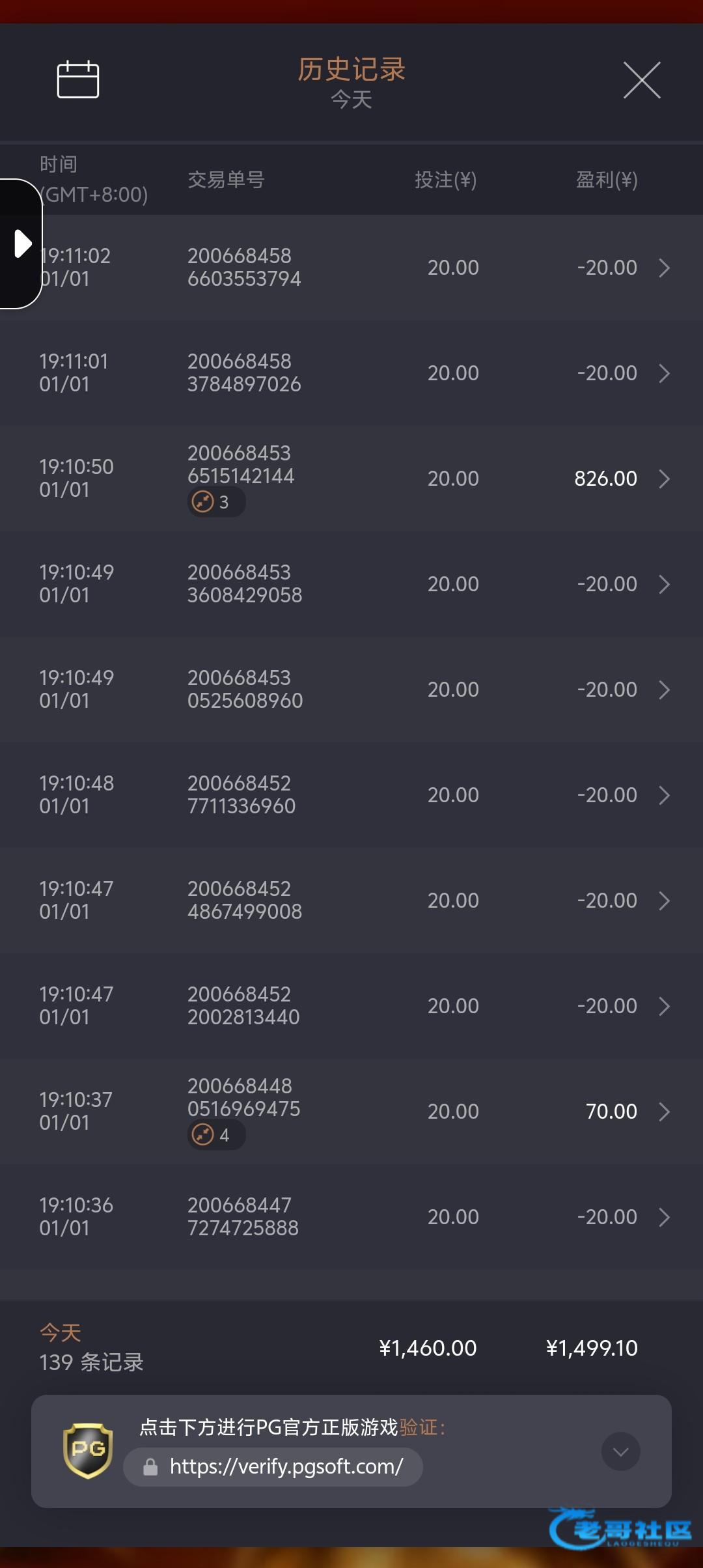Click the free spins icon showing 3
This screenshot has width=703, height=1568.
tap(204, 502)
